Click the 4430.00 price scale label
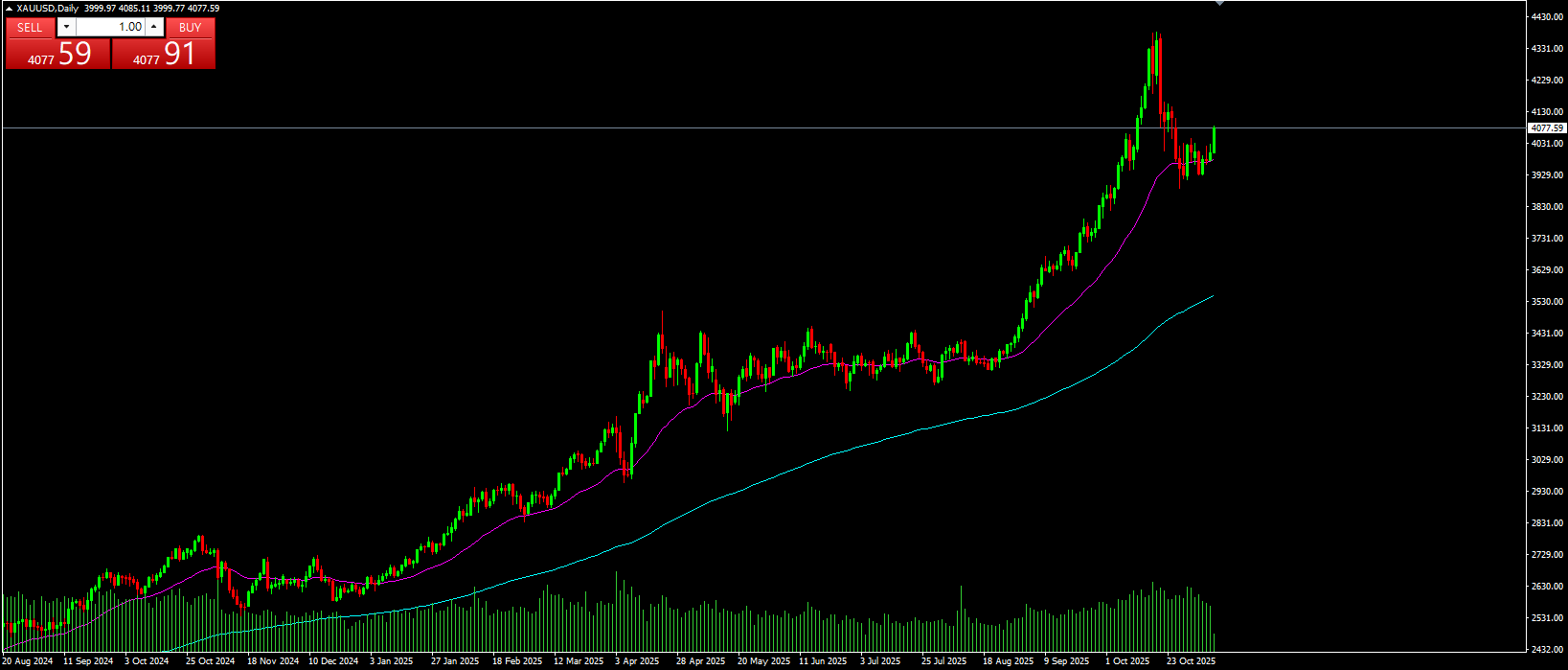 pos(1547,17)
